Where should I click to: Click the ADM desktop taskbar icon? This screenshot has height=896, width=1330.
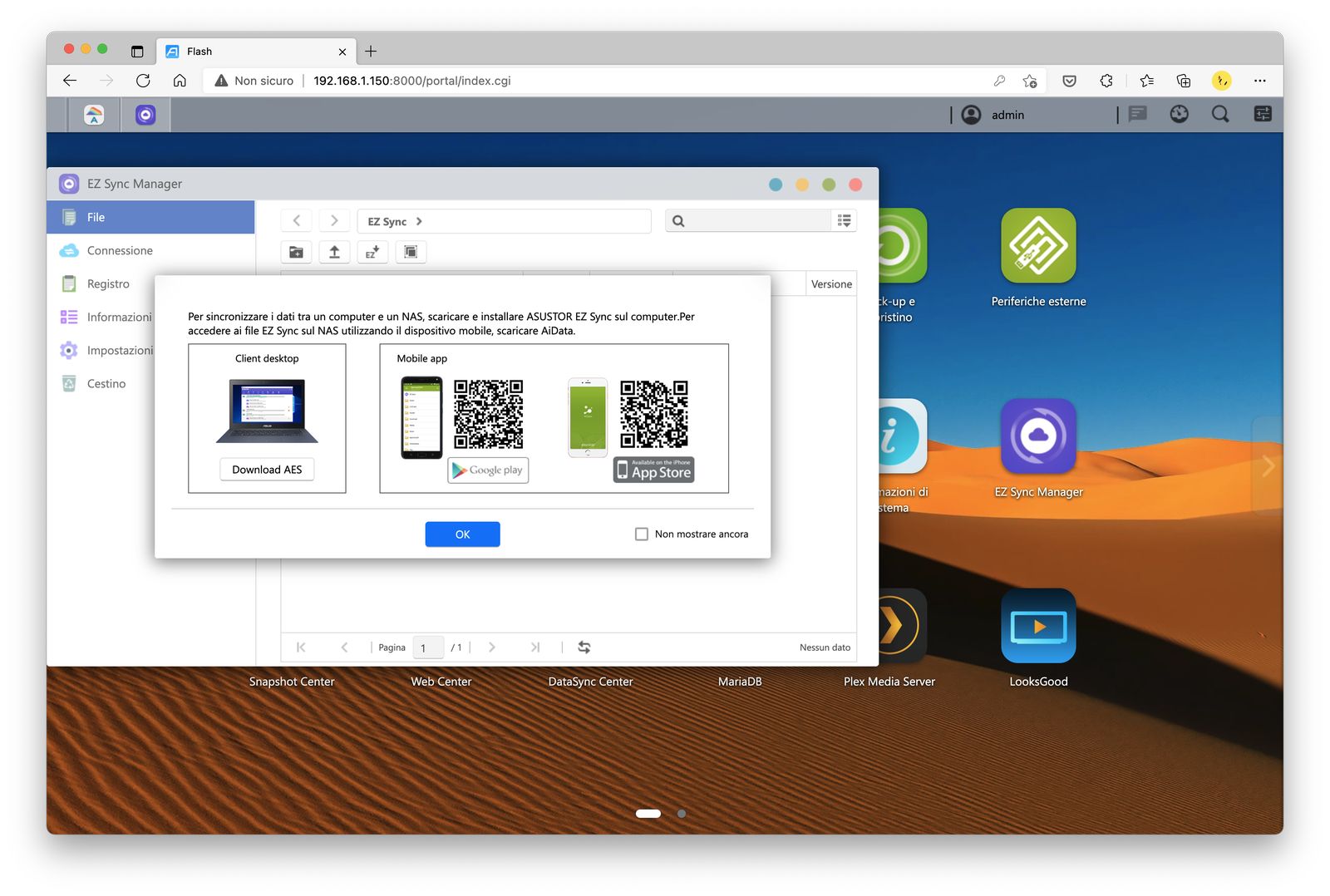click(x=94, y=115)
